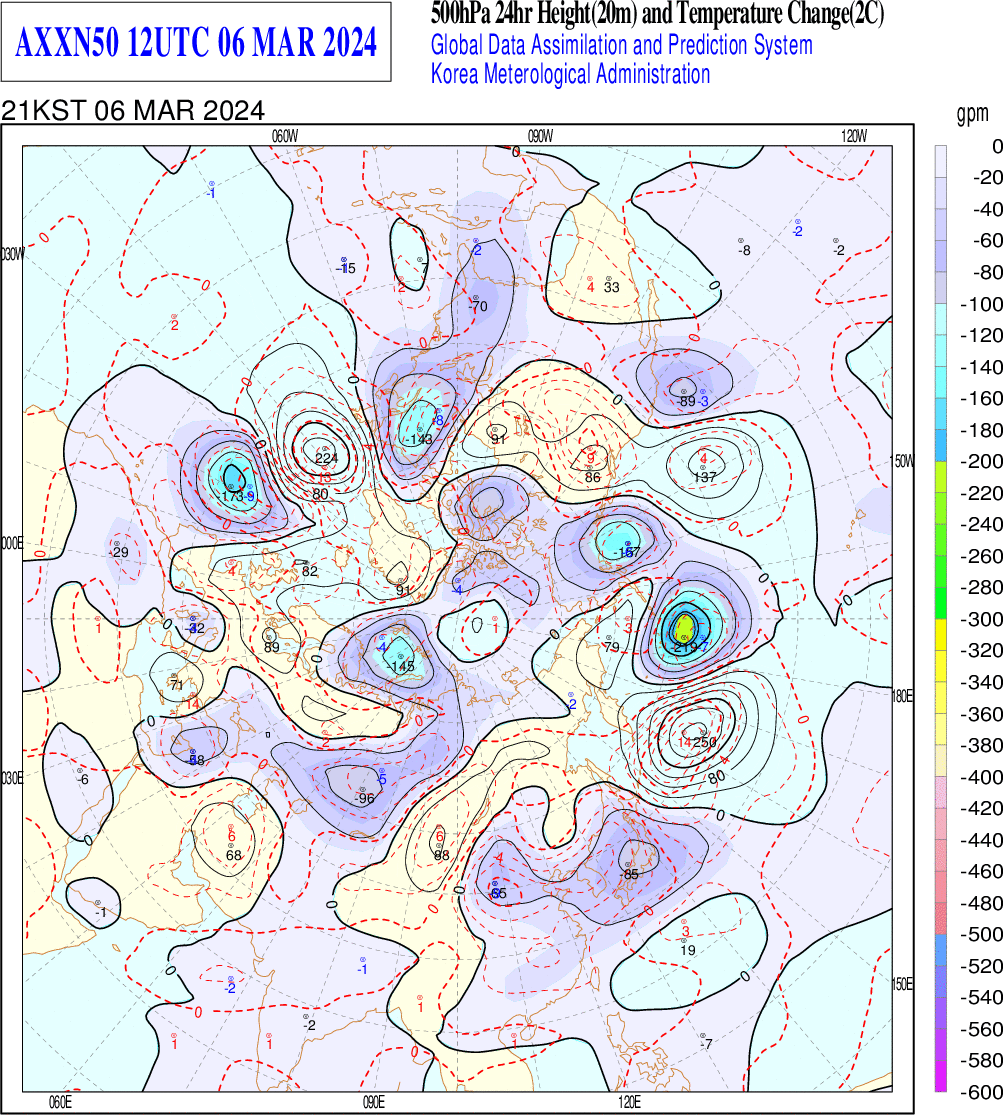This screenshot has height=1115, width=1003.
Task: Click the height change value "82"
Action: click(309, 571)
